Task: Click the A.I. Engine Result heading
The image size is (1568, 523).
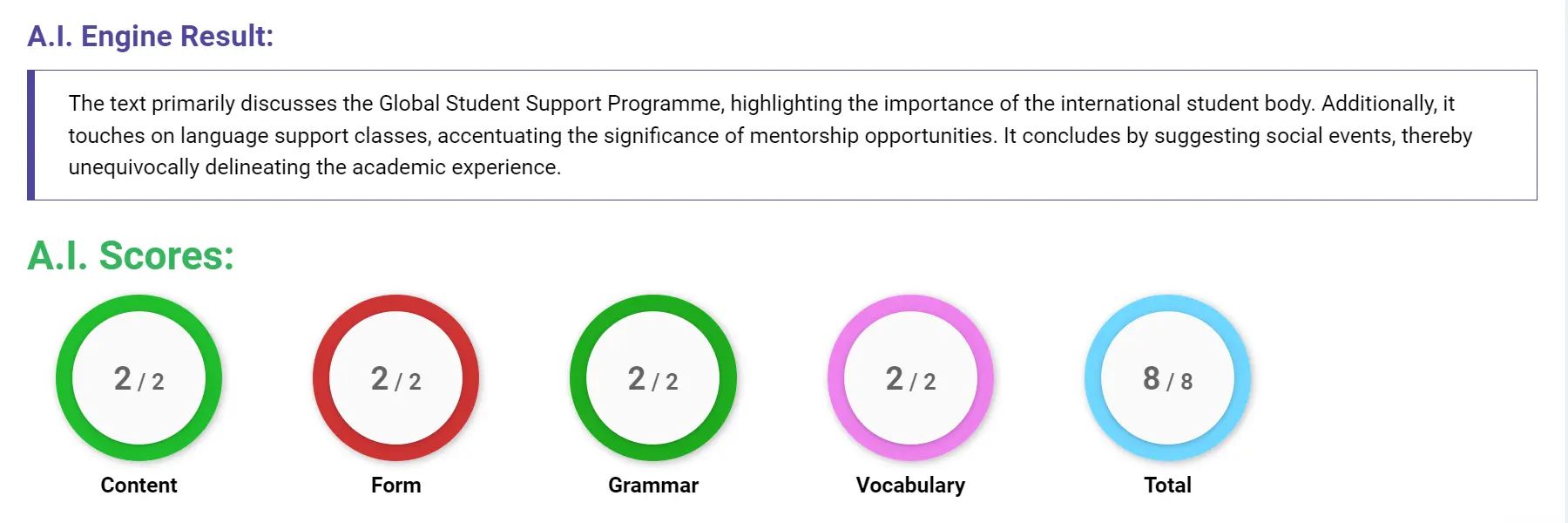Action: (x=151, y=36)
